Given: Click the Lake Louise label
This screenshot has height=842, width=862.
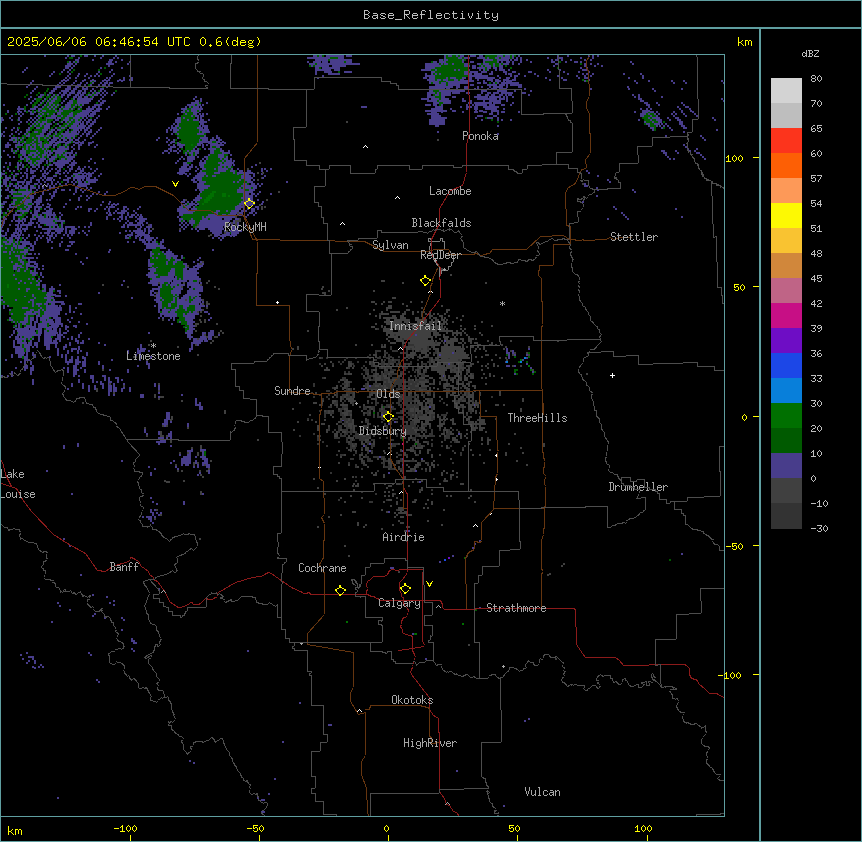Looking at the screenshot, I should 18,484.
